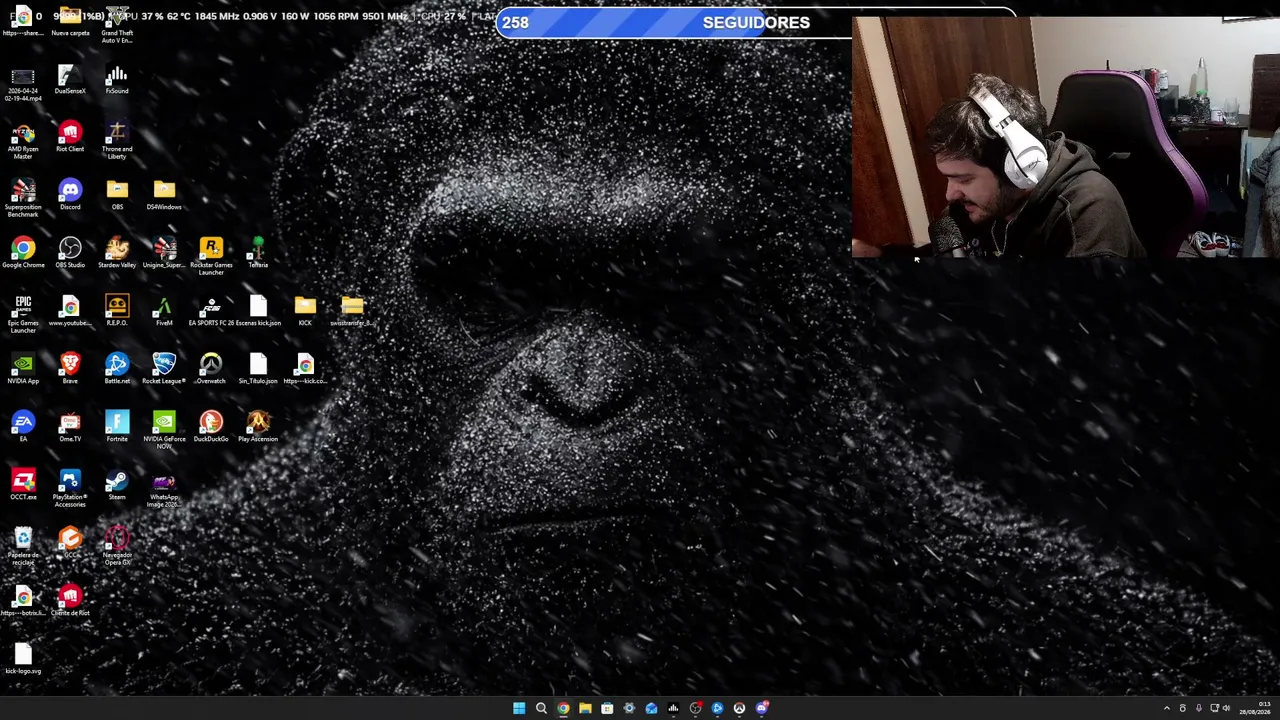The width and height of the screenshot is (1280, 720).
Task: Click the streamer webcam overlay
Action: pos(1066,137)
